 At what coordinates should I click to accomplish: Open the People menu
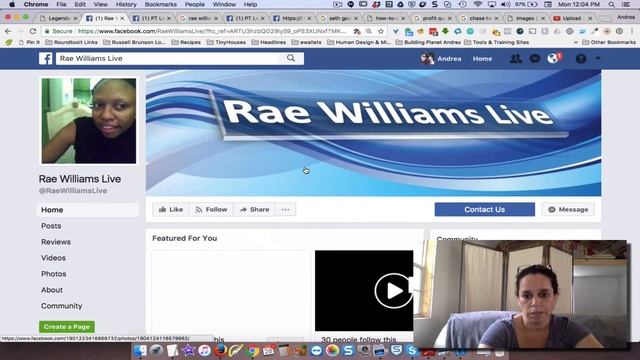194,4
